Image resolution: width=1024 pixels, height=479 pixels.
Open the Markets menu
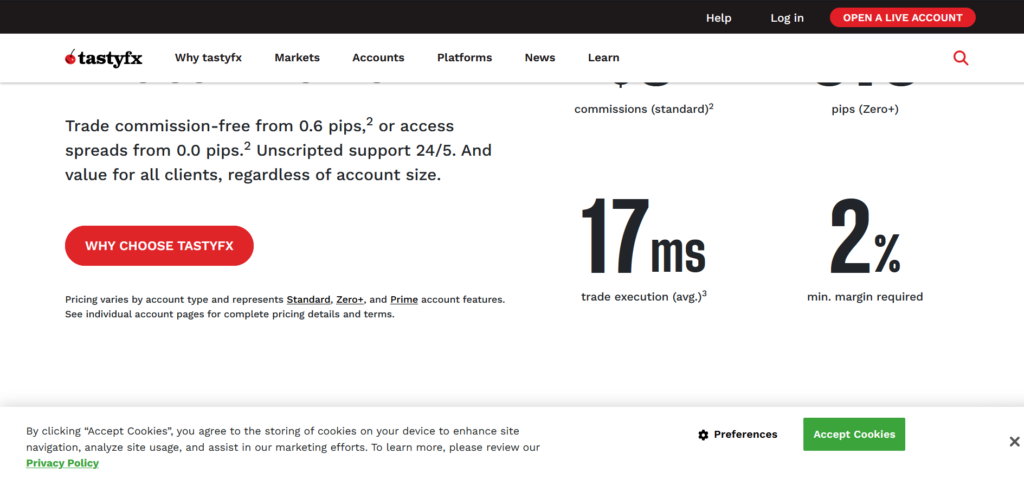click(297, 58)
